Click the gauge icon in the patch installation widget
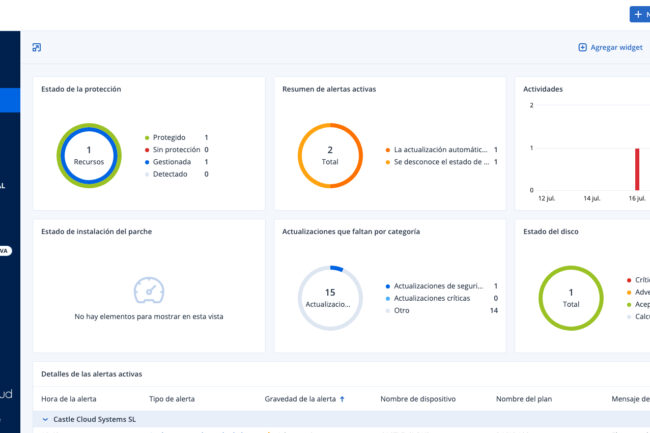 point(149,290)
